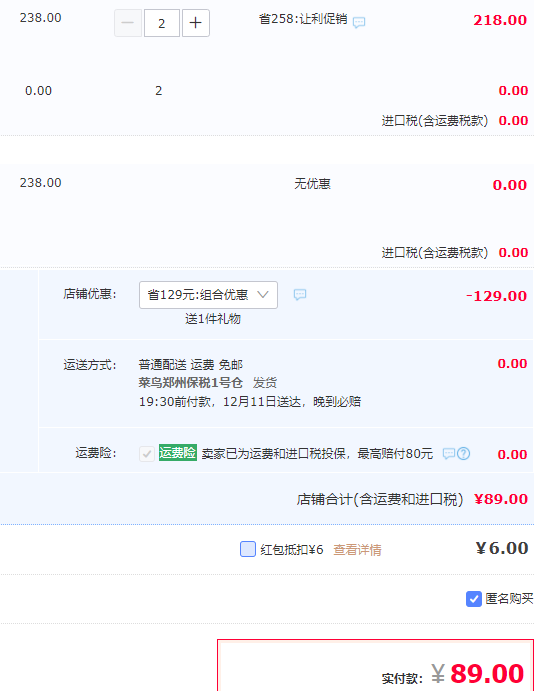This screenshot has width=541, height=691.
Task: Click the quantity input field showing 2
Action: tap(162, 23)
